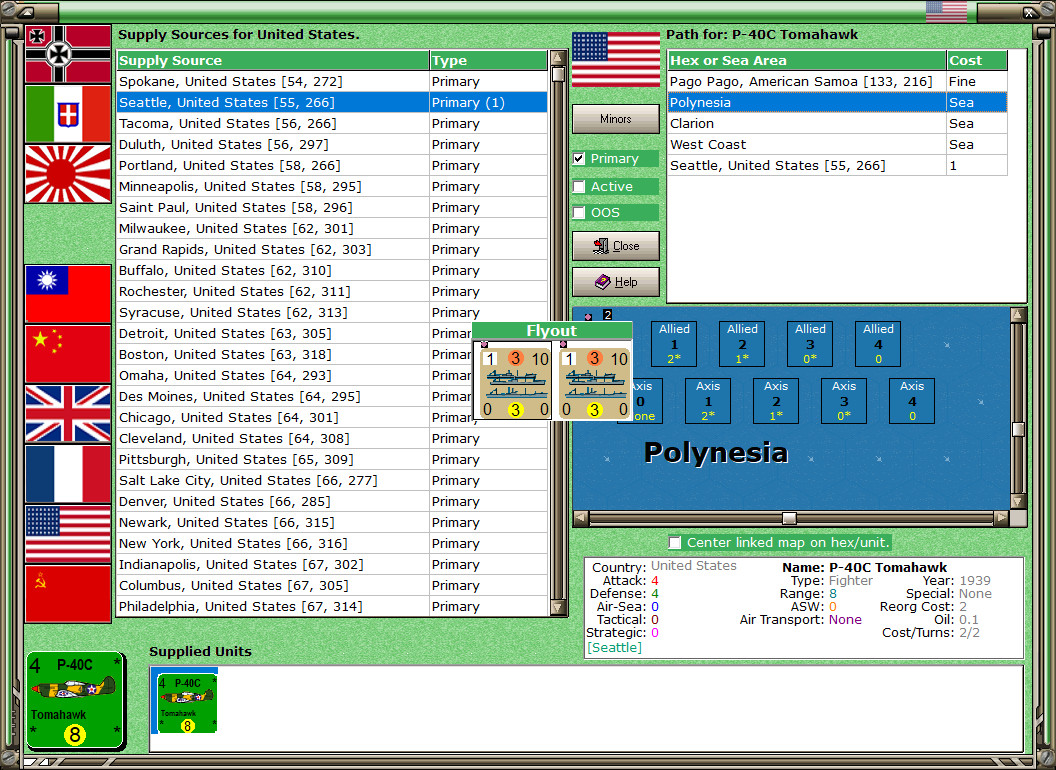
Task: Select the P-40C unit in Supplied Units
Action: (x=187, y=703)
